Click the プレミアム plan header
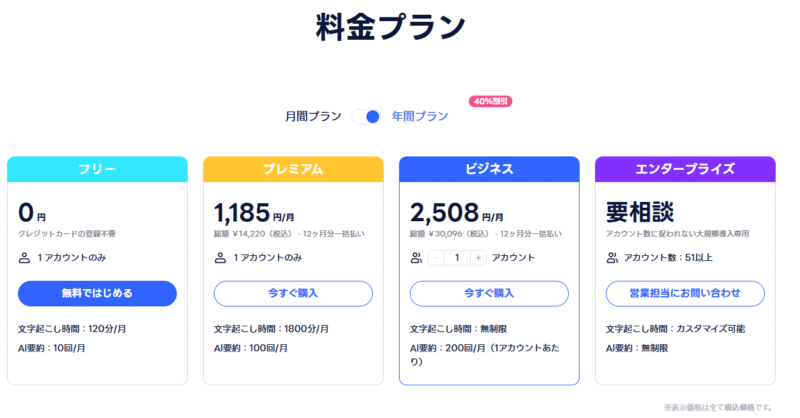Viewport: 800px width, 418px height. pos(293,169)
